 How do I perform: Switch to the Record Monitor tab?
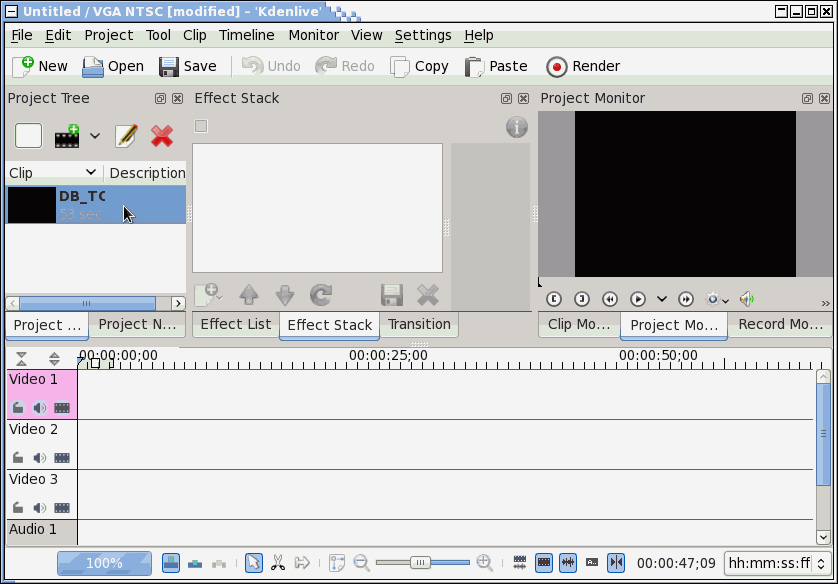780,324
